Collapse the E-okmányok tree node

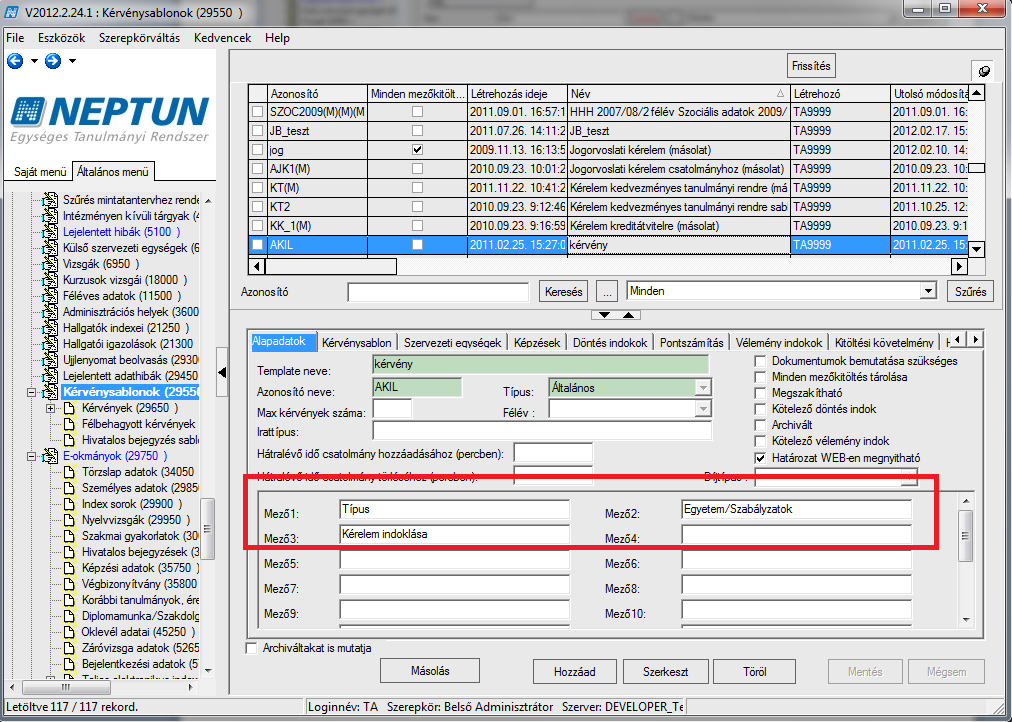(x=31, y=456)
